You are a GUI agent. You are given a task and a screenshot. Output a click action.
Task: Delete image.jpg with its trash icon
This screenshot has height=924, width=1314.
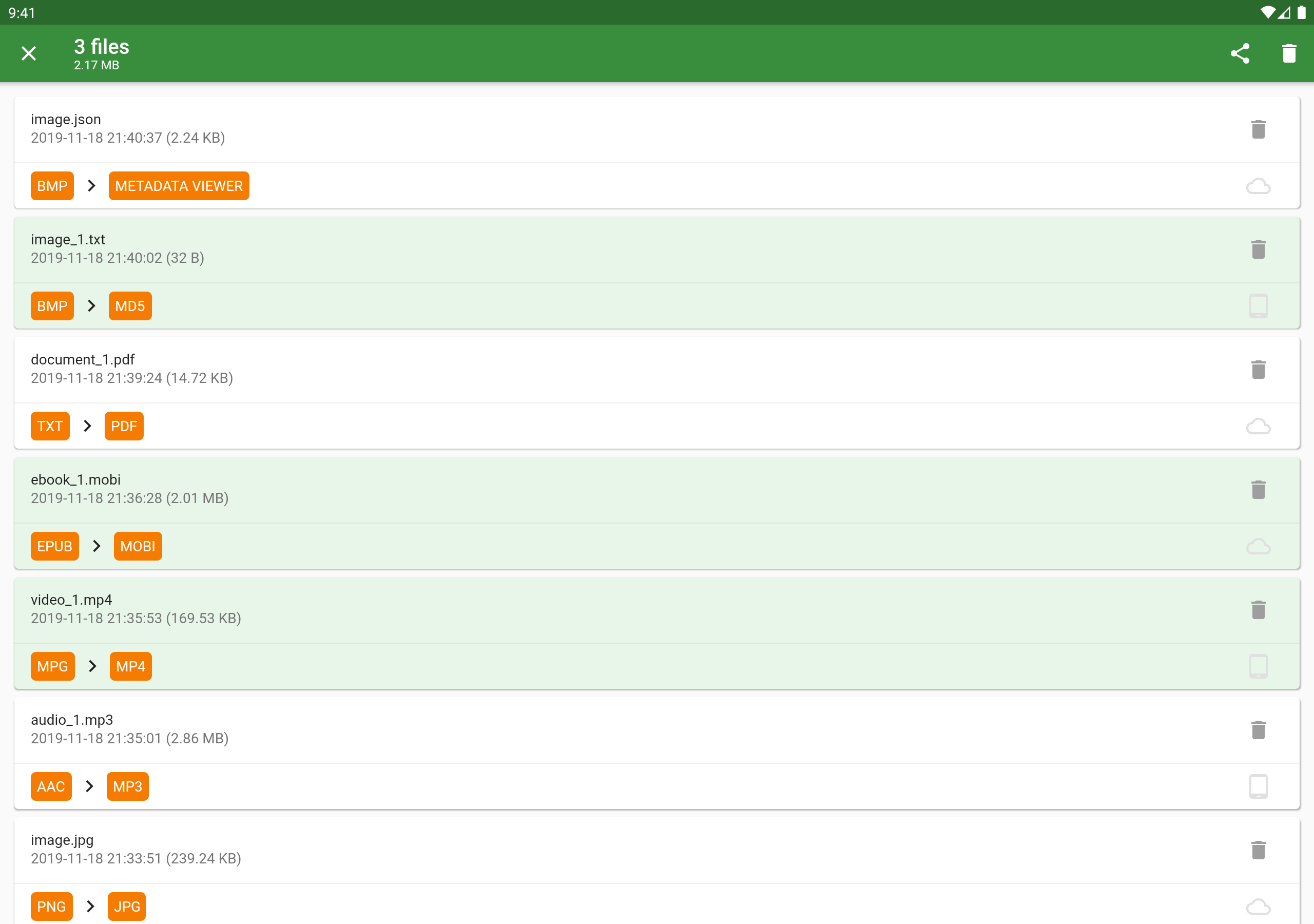(1258, 851)
